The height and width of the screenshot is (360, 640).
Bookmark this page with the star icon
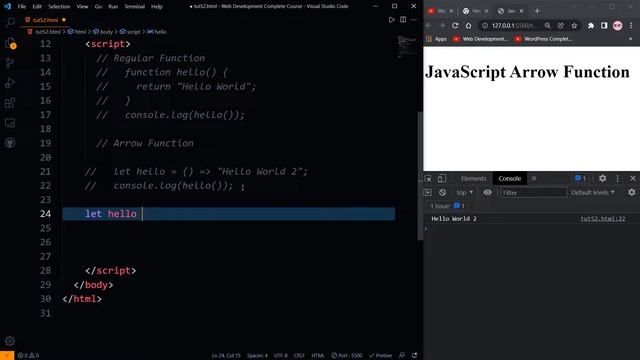coord(574,25)
